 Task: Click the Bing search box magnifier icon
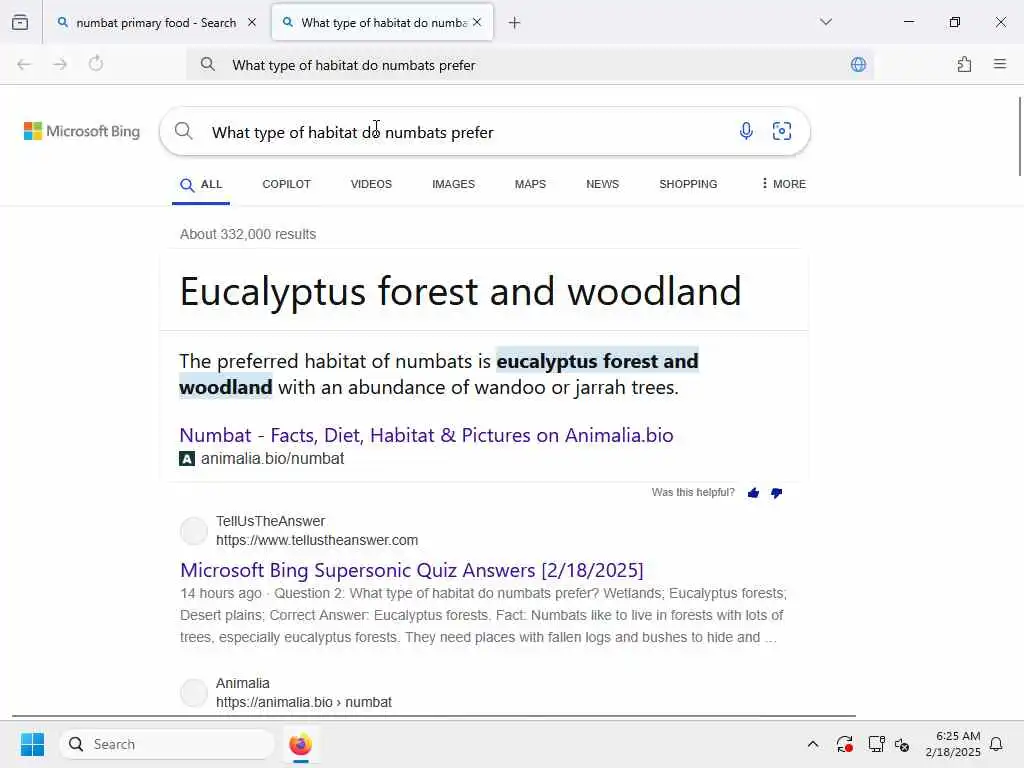184,131
